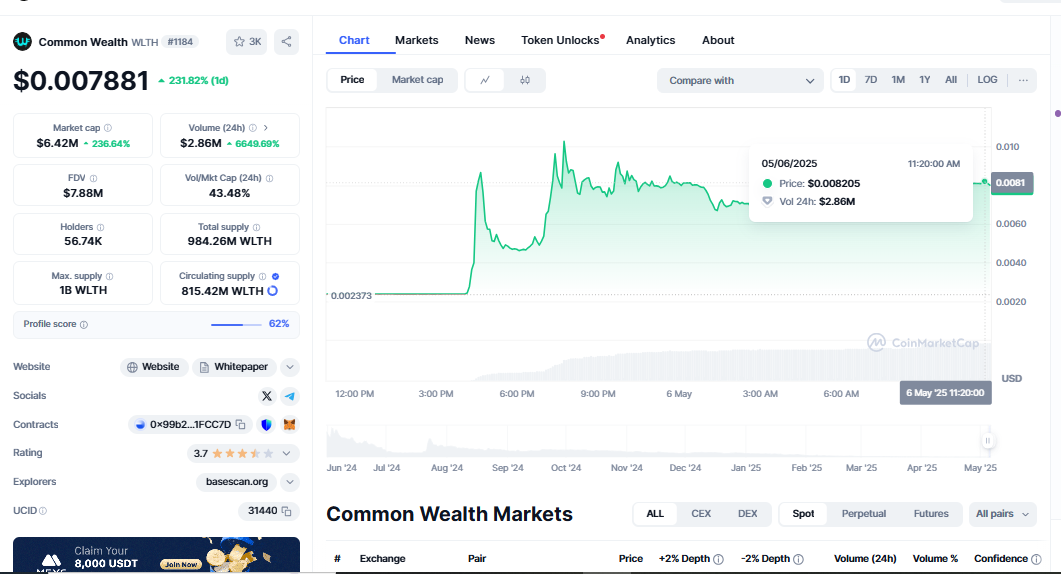Click info icon next to Holders

[x=100, y=227]
